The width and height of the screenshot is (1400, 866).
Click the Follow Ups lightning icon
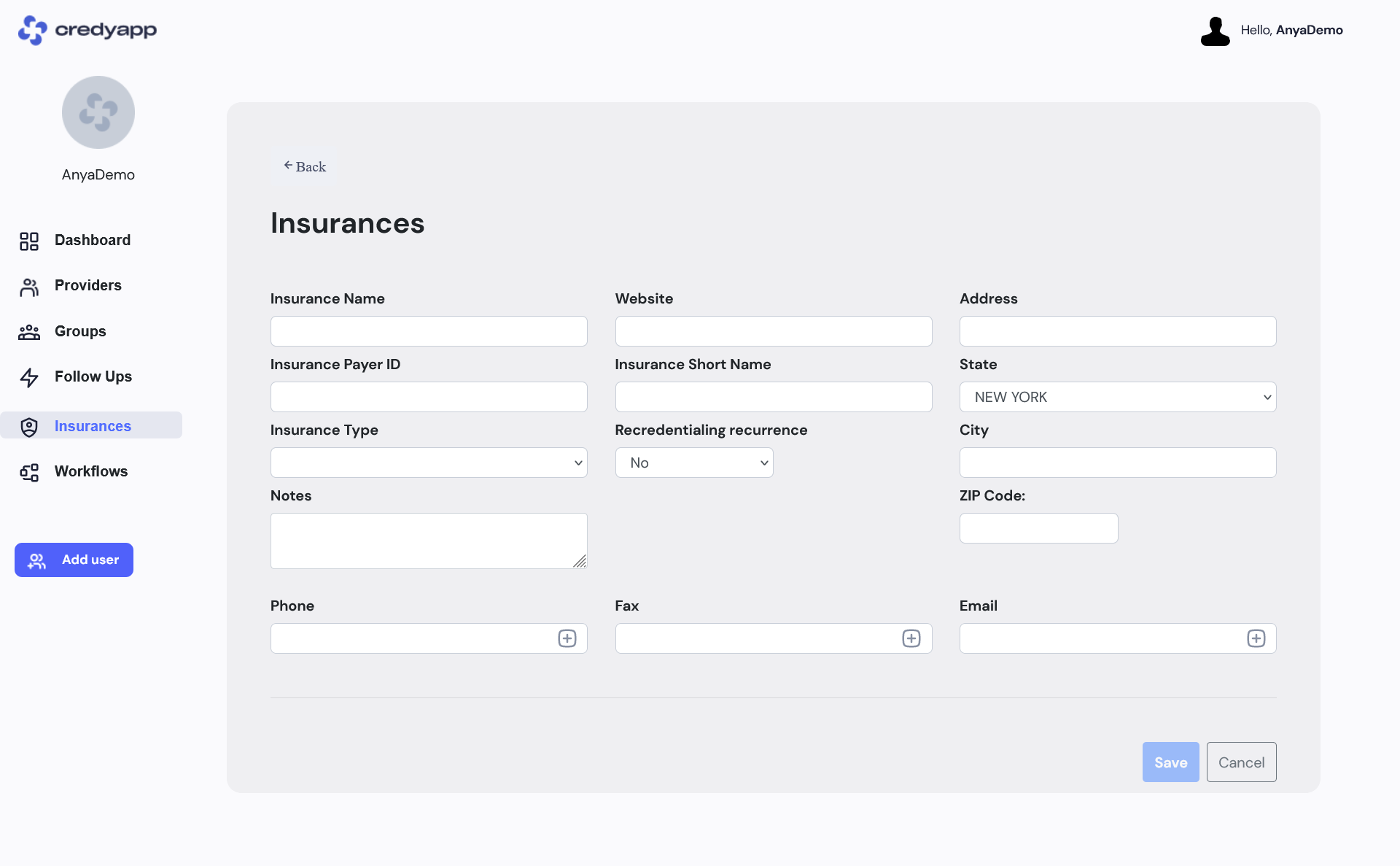point(29,377)
